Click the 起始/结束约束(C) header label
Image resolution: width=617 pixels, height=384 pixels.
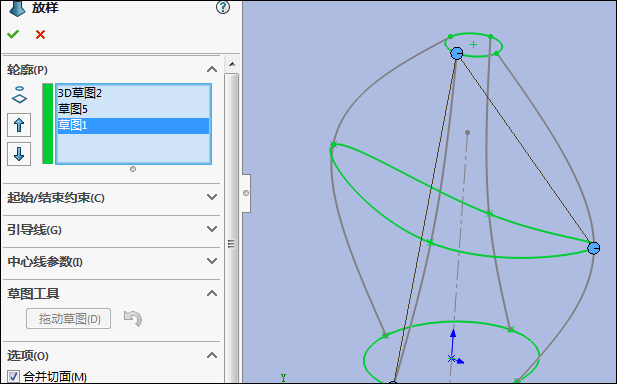coord(55,198)
